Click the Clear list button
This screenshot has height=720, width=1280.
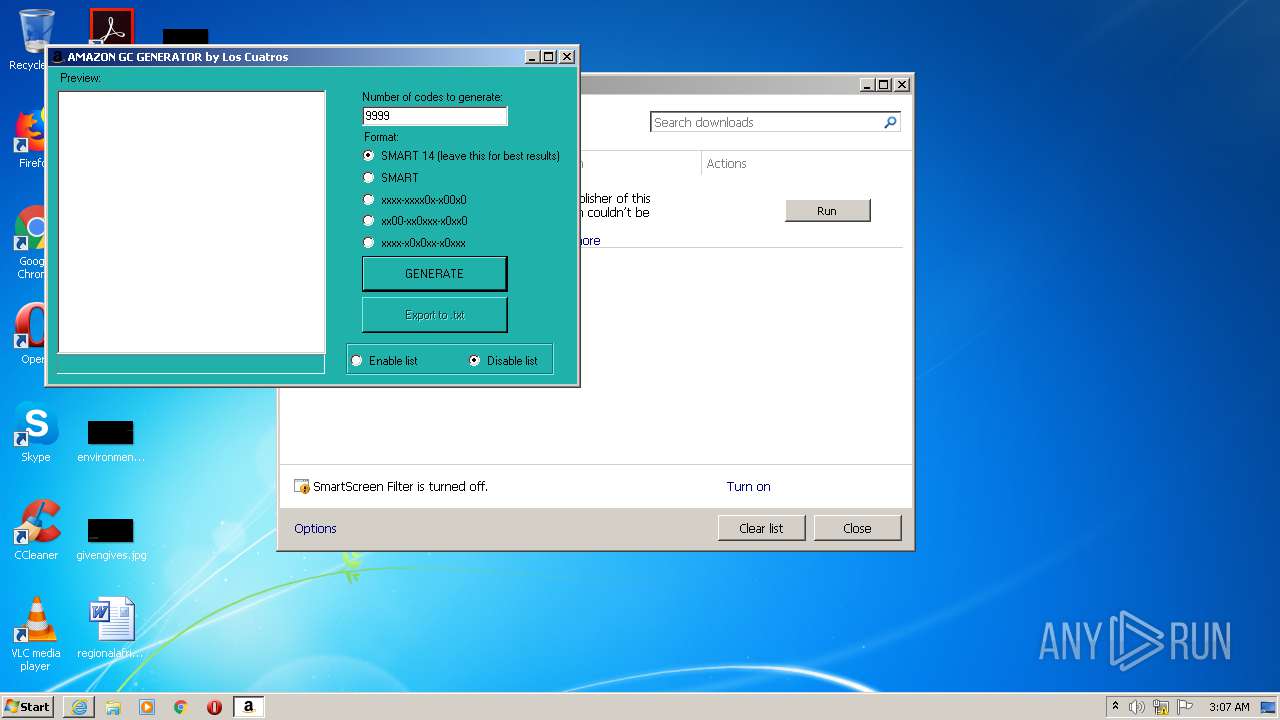(x=761, y=528)
